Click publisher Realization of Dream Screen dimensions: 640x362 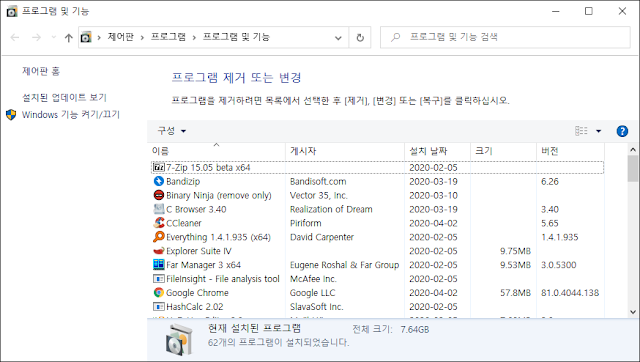coord(331,209)
